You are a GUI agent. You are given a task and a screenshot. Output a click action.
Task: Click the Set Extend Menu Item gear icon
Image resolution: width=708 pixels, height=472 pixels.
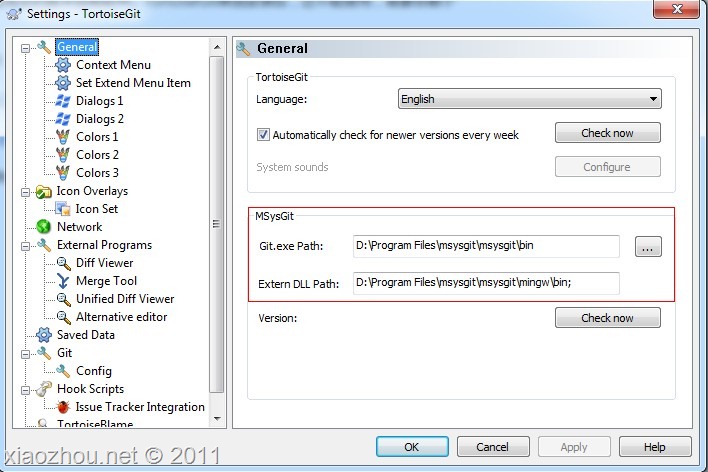[63, 83]
